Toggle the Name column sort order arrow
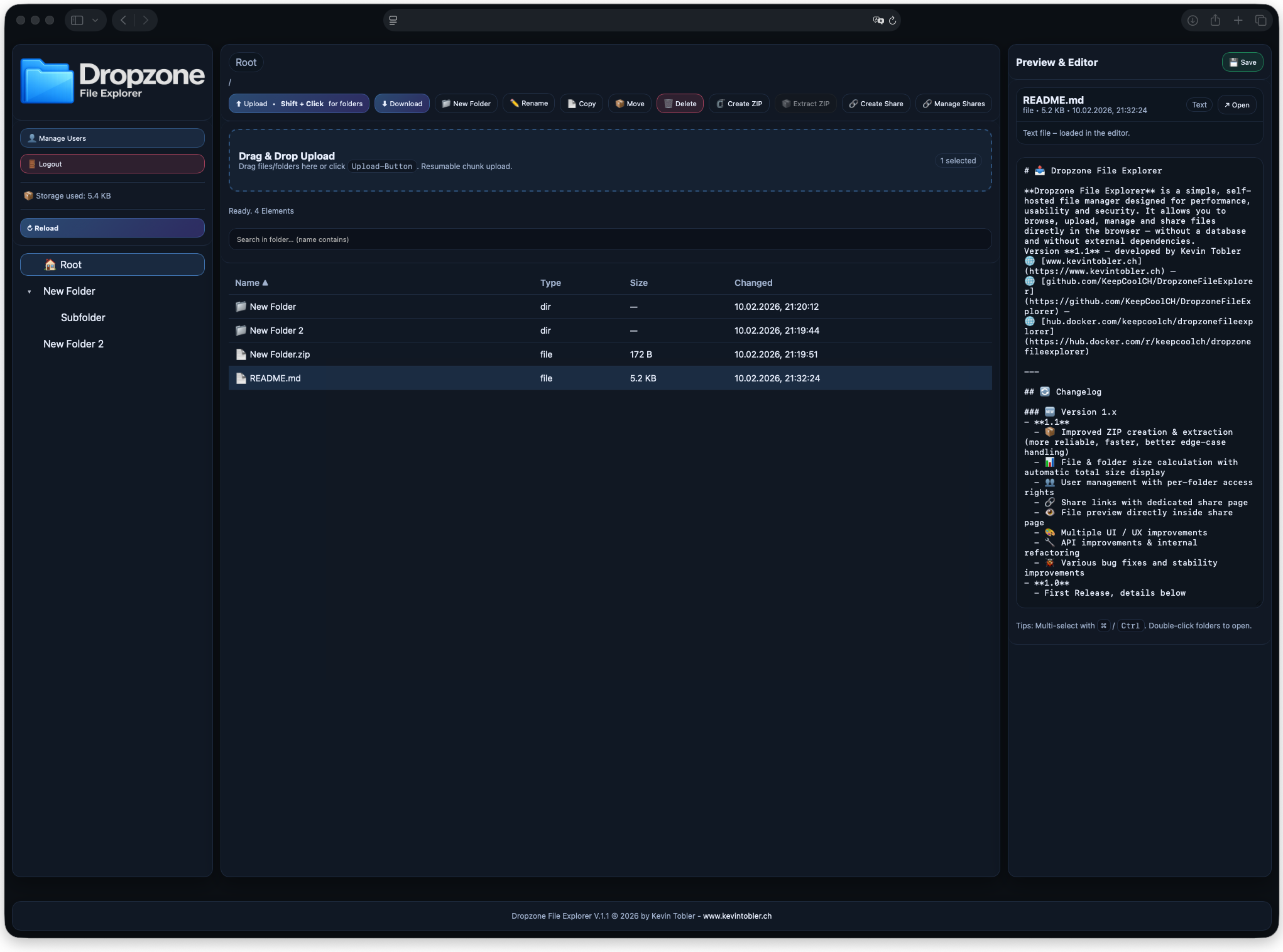The width and height of the screenshot is (1283, 952). point(265,282)
